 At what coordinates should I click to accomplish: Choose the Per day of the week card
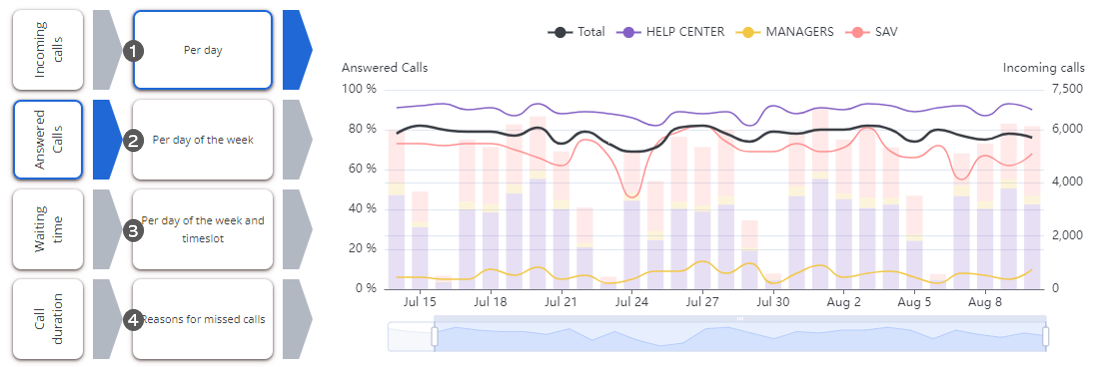202,139
